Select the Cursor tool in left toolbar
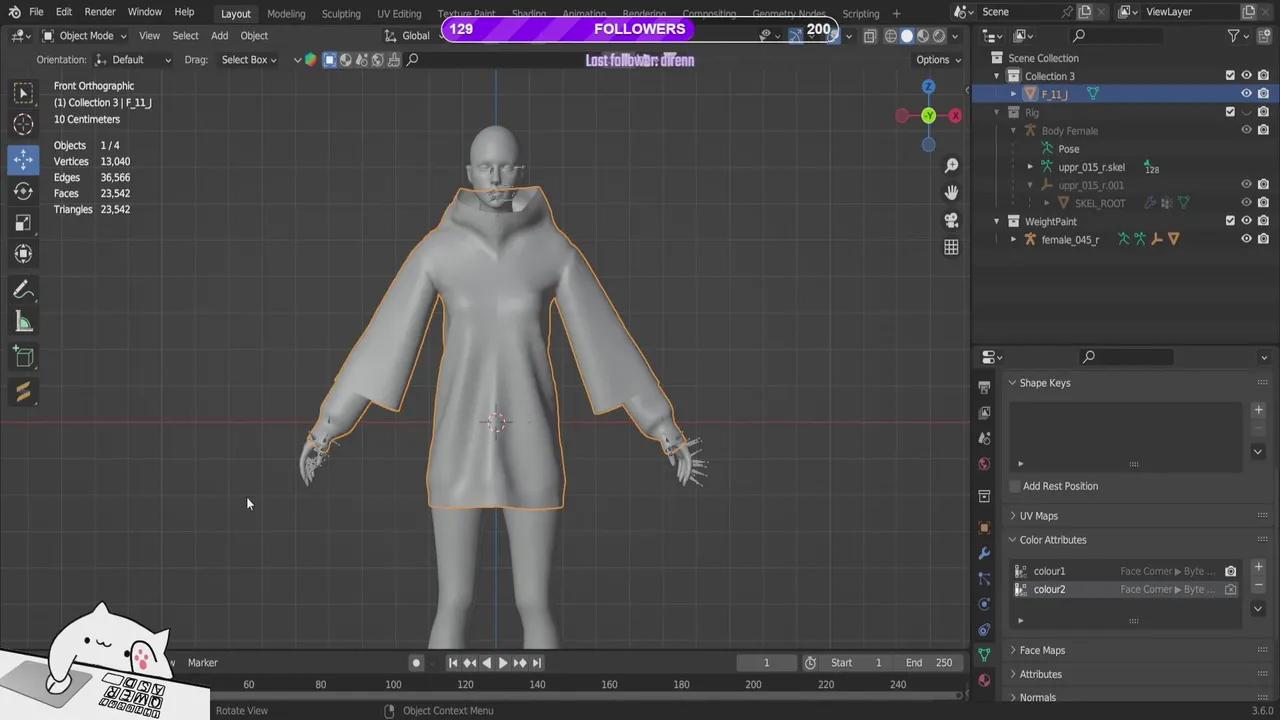This screenshot has height=720, width=1280. click(x=23, y=125)
